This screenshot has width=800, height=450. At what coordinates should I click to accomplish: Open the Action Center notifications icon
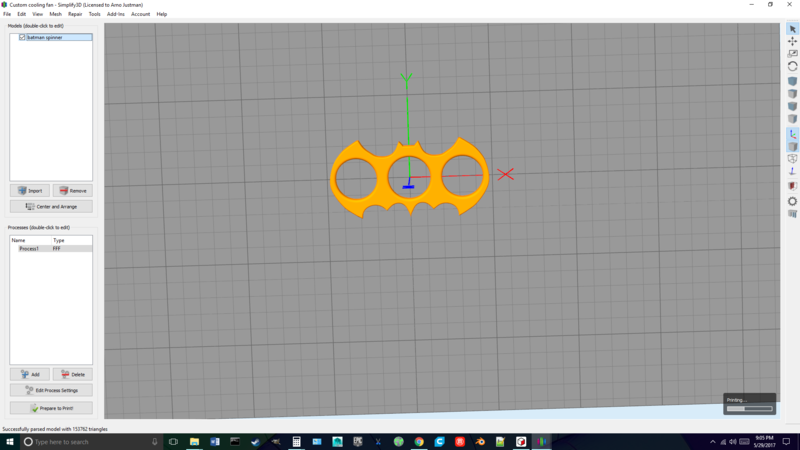pos(787,442)
